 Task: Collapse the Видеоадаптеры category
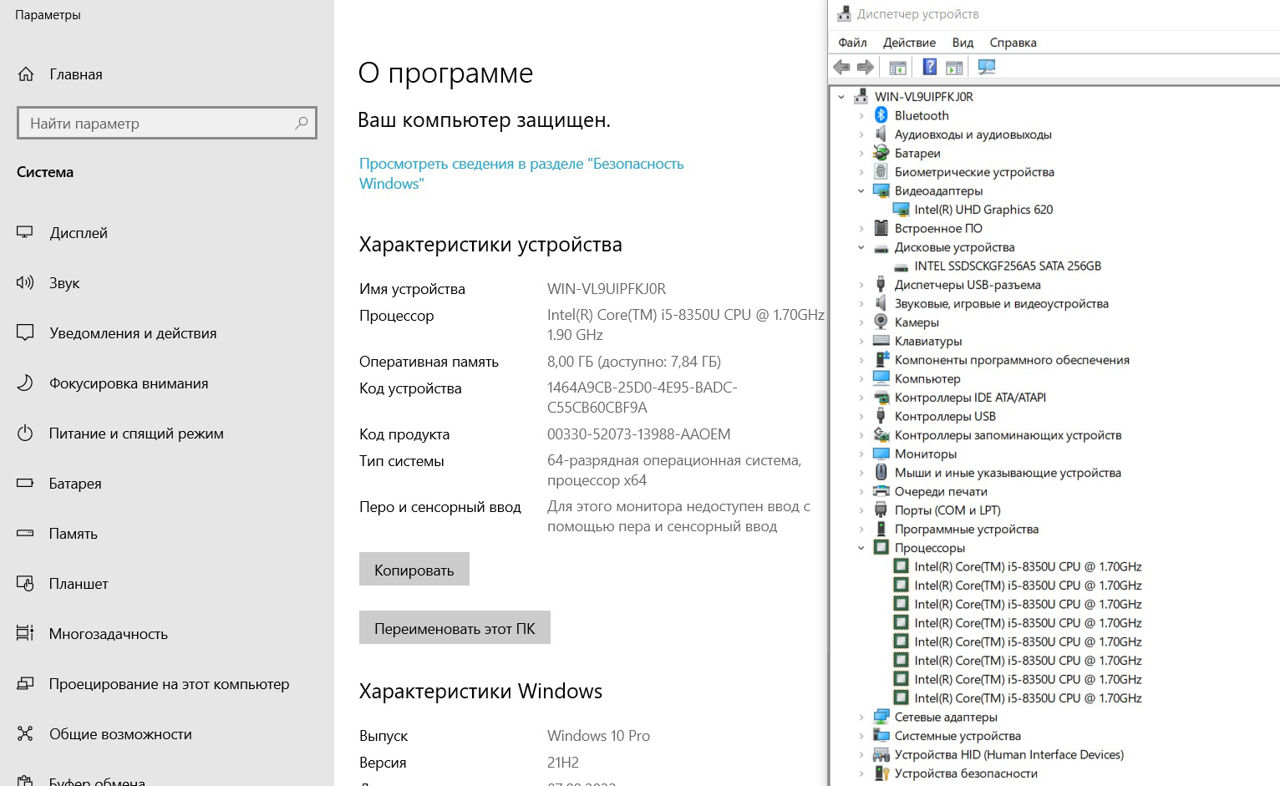[861, 191]
